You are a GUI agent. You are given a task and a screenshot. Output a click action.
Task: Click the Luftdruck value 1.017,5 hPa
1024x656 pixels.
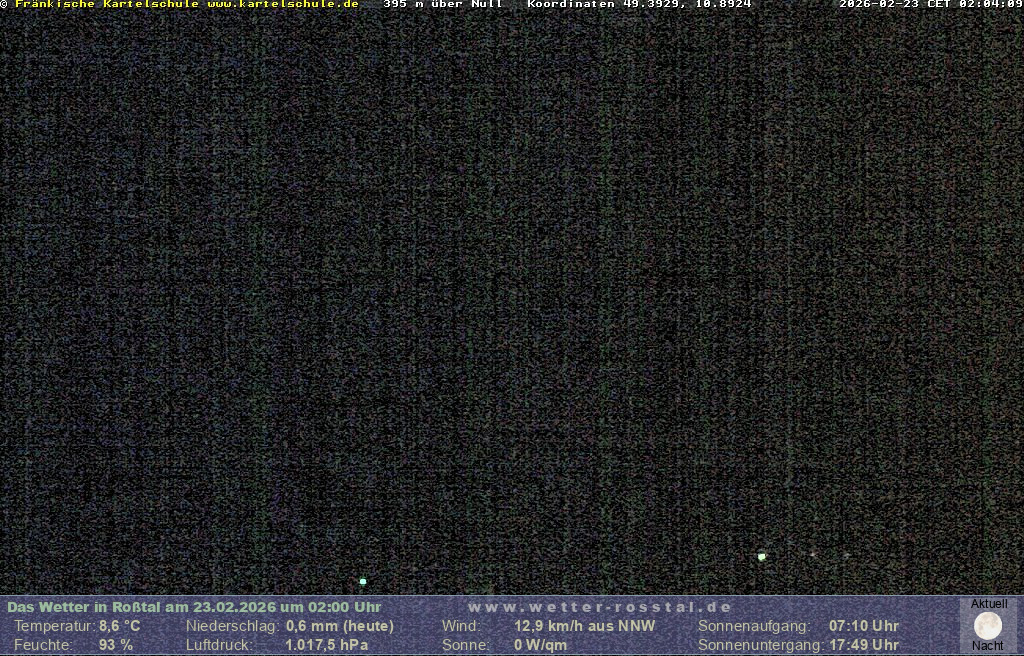[x=327, y=645]
